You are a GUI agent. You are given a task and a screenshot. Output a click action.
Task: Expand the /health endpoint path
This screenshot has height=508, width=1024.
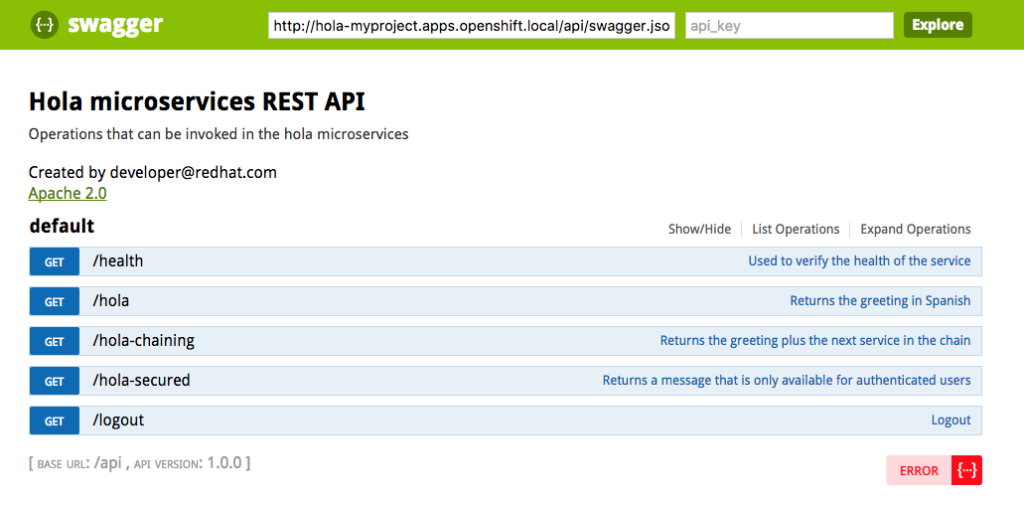tap(118, 261)
